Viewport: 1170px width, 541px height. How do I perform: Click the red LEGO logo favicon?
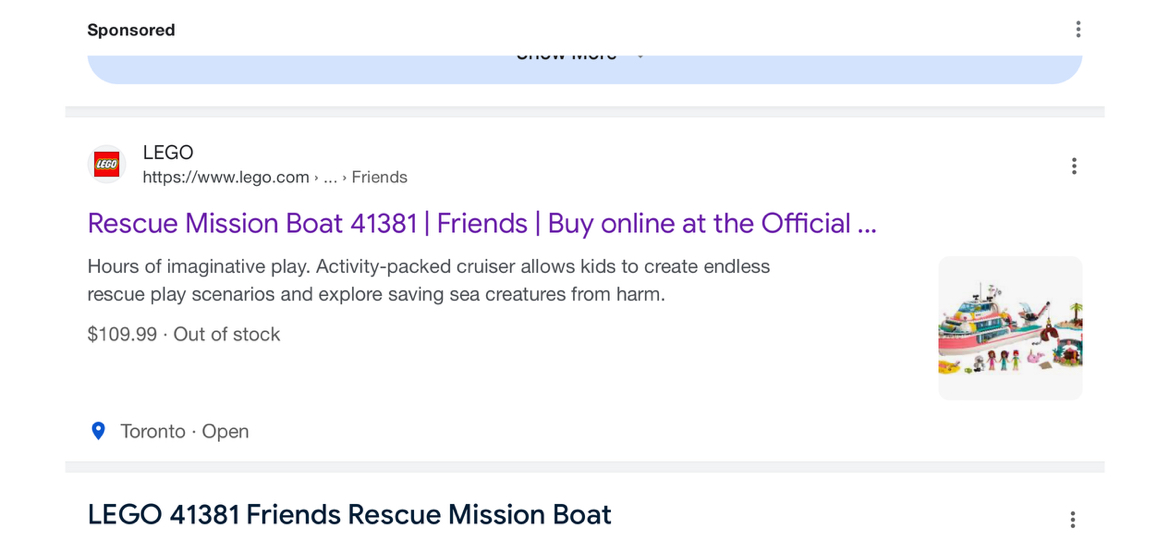107,164
